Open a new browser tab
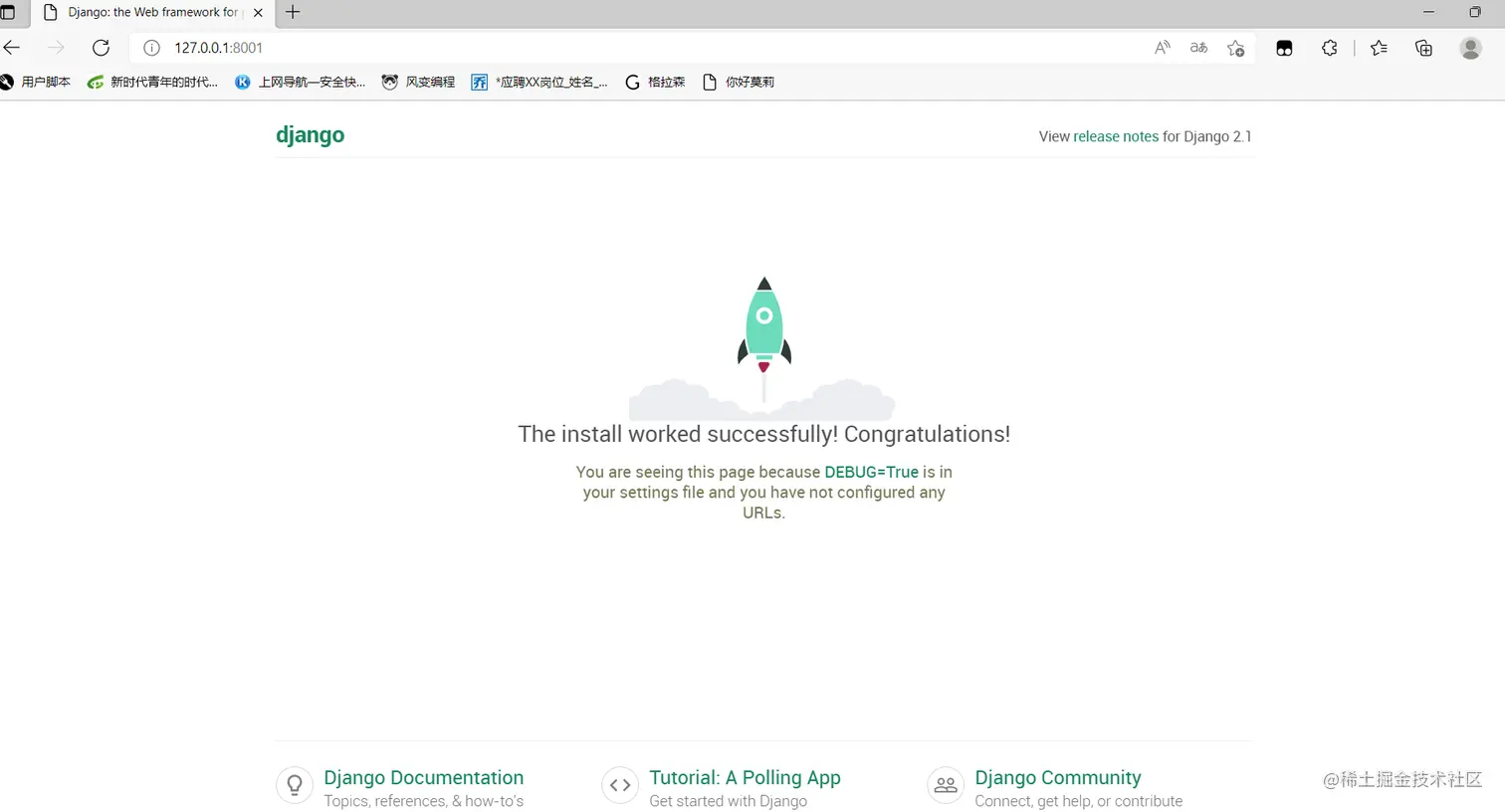Viewport: 1505px width, 812px height. [x=293, y=13]
